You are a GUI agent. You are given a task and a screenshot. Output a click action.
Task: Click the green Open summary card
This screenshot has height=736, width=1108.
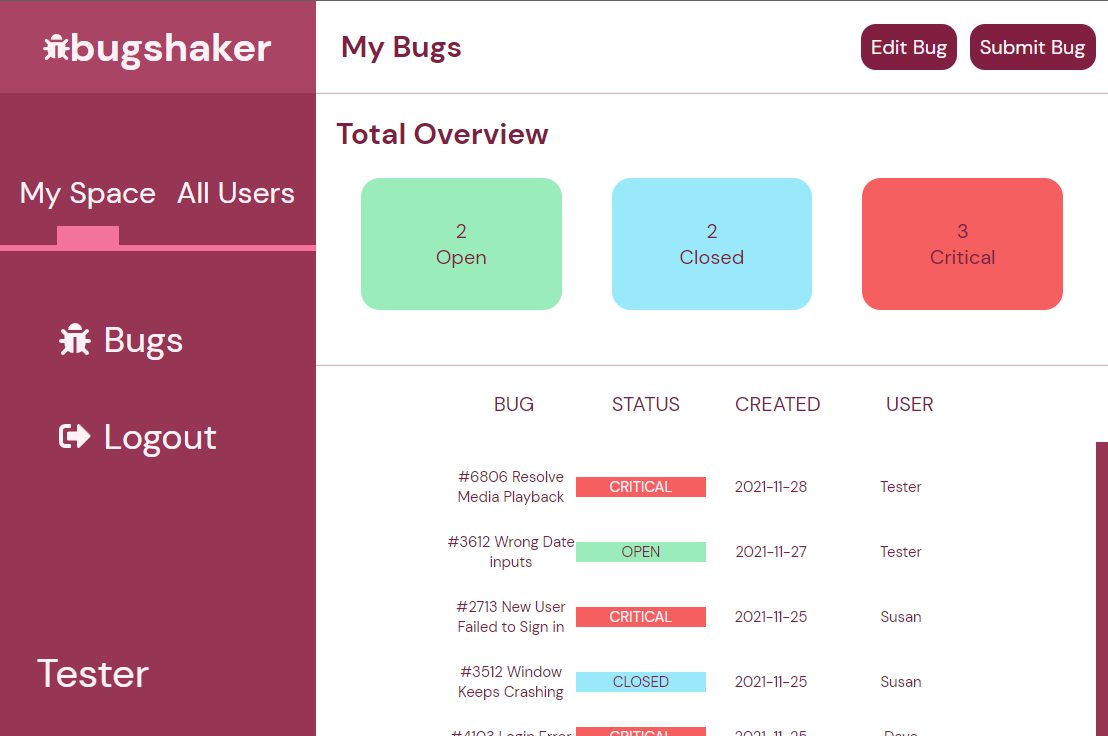click(x=461, y=243)
